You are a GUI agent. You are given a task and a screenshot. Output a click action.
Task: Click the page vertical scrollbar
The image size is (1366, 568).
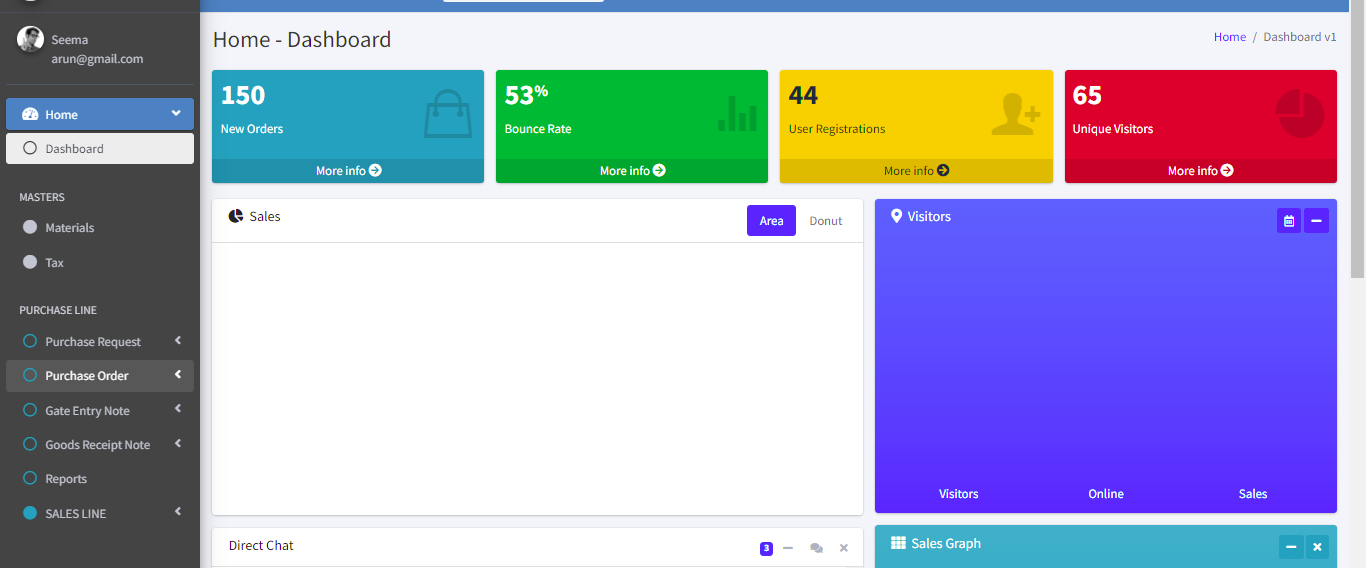coord(1357,140)
